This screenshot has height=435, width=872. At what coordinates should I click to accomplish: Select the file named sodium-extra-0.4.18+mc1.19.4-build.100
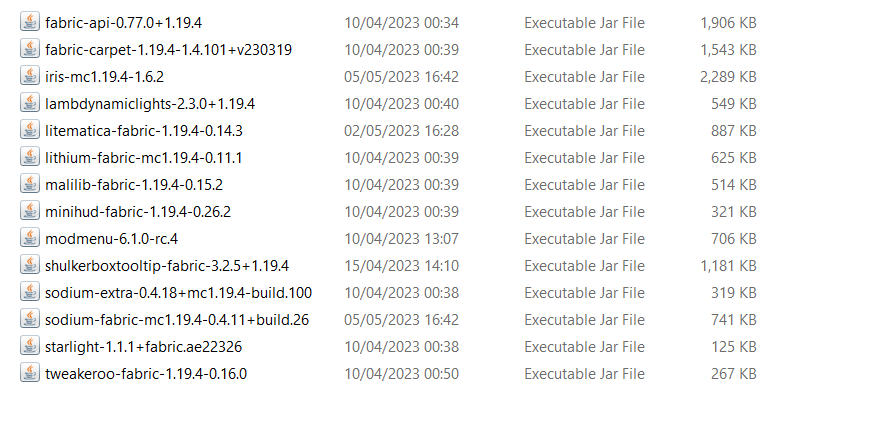point(179,293)
